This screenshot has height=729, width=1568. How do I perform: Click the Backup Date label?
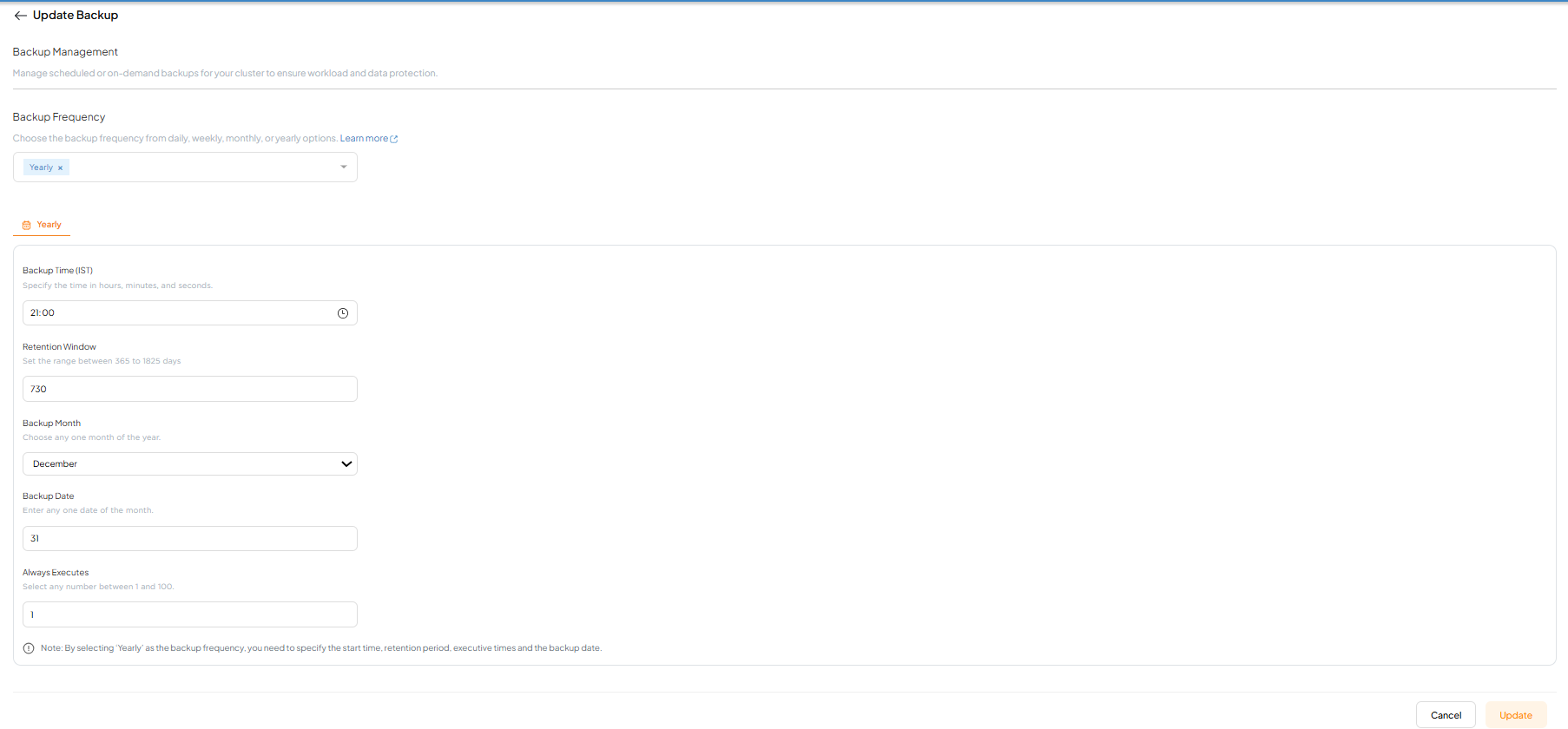[49, 496]
